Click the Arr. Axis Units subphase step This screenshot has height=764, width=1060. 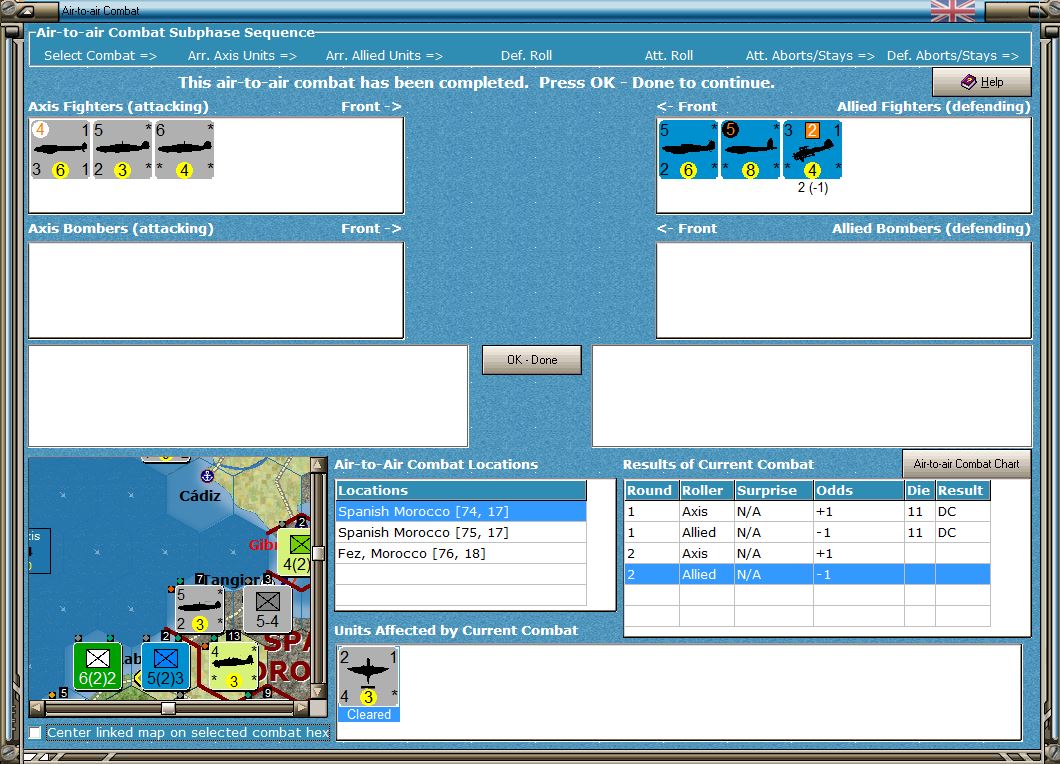click(242, 55)
